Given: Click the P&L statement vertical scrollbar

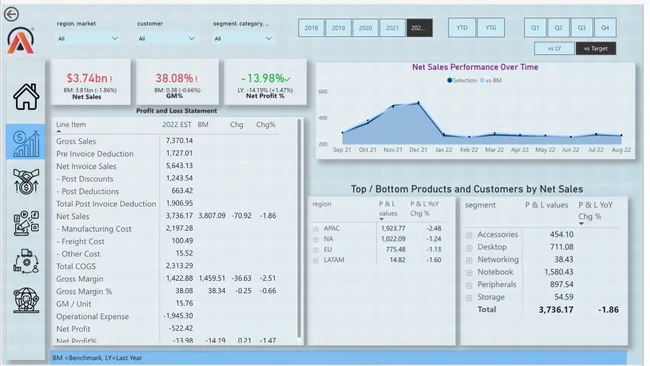Looking at the screenshot, I should click(x=299, y=228).
